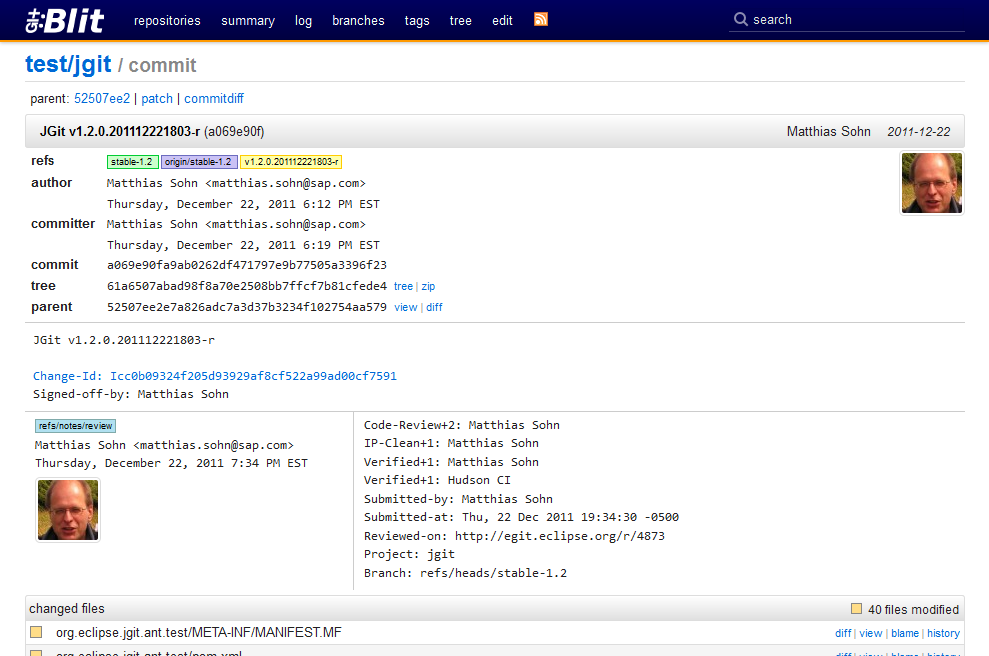Click the avatar under the review note
This screenshot has width=989, height=656.
(68, 510)
